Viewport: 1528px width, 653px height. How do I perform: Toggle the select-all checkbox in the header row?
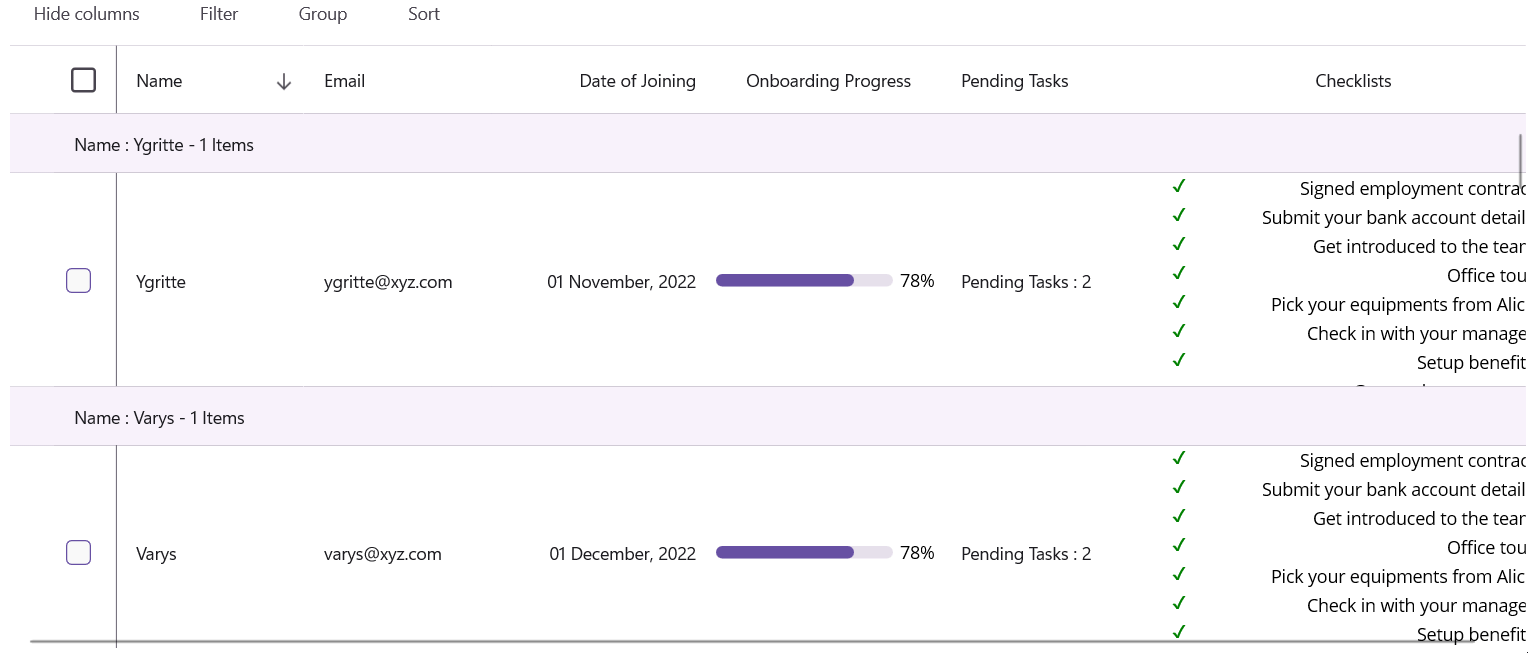(x=84, y=79)
